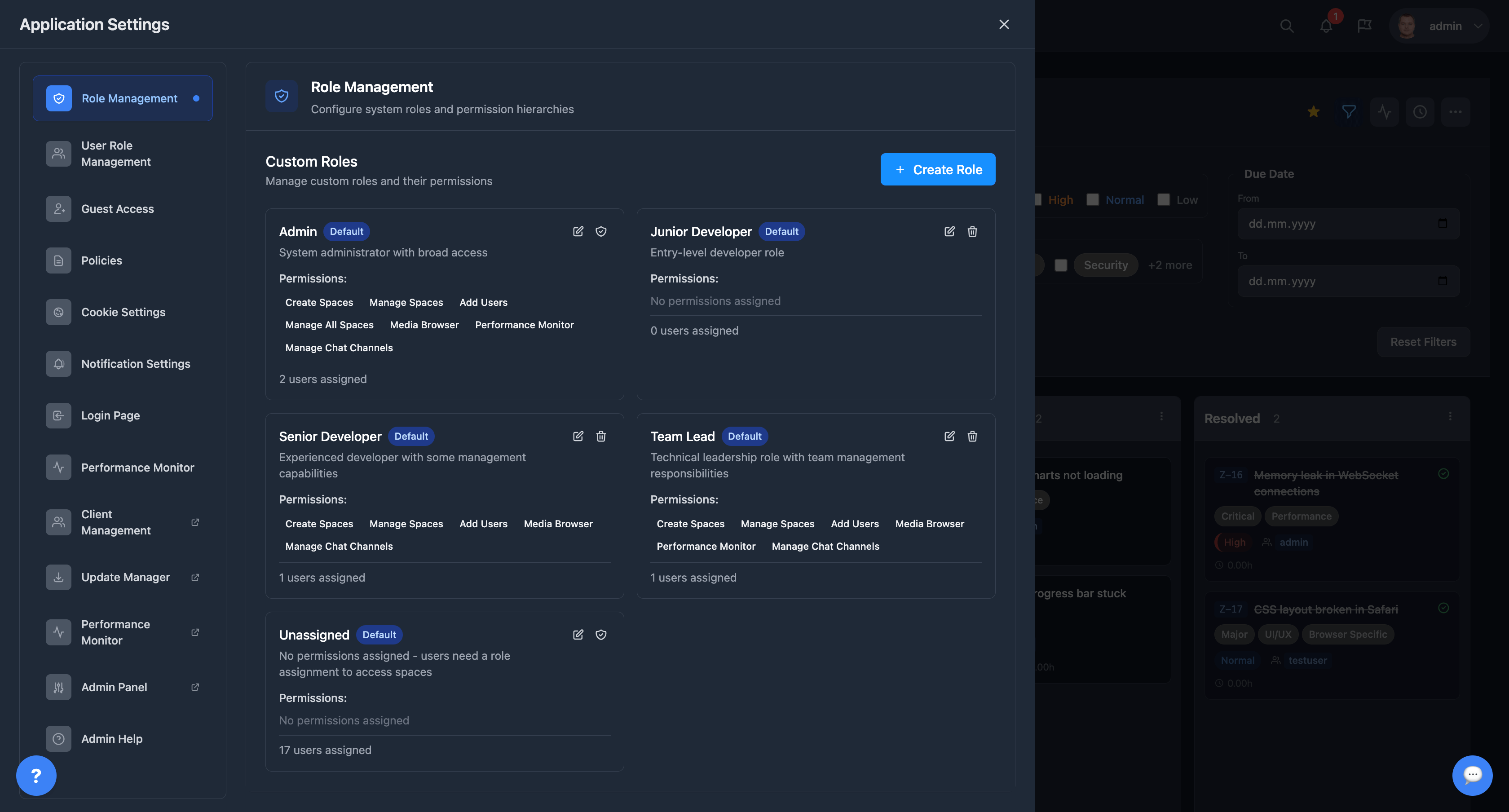Screen dimensions: 1509x812
Task: Edit the Admin role
Action: (578, 231)
